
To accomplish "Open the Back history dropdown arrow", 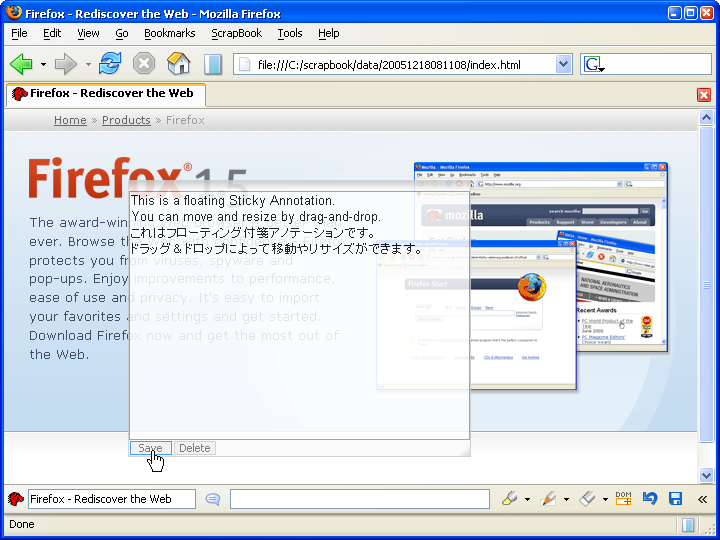I will click(x=43, y=64).
